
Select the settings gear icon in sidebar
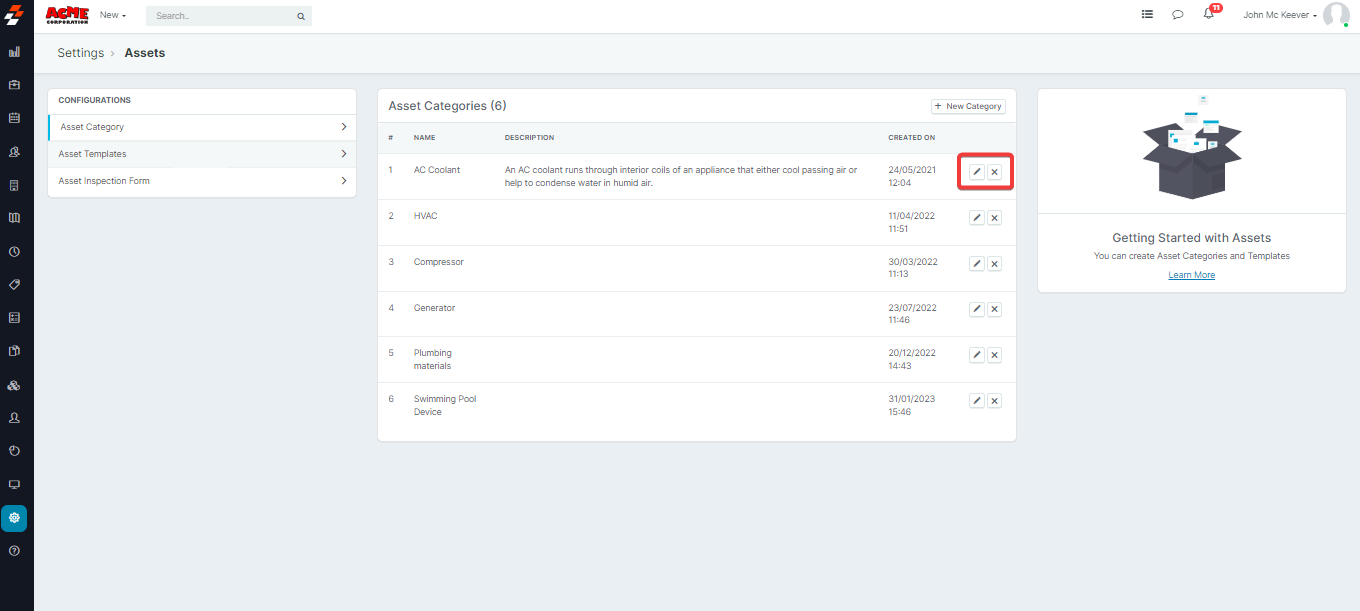[14, 518]
